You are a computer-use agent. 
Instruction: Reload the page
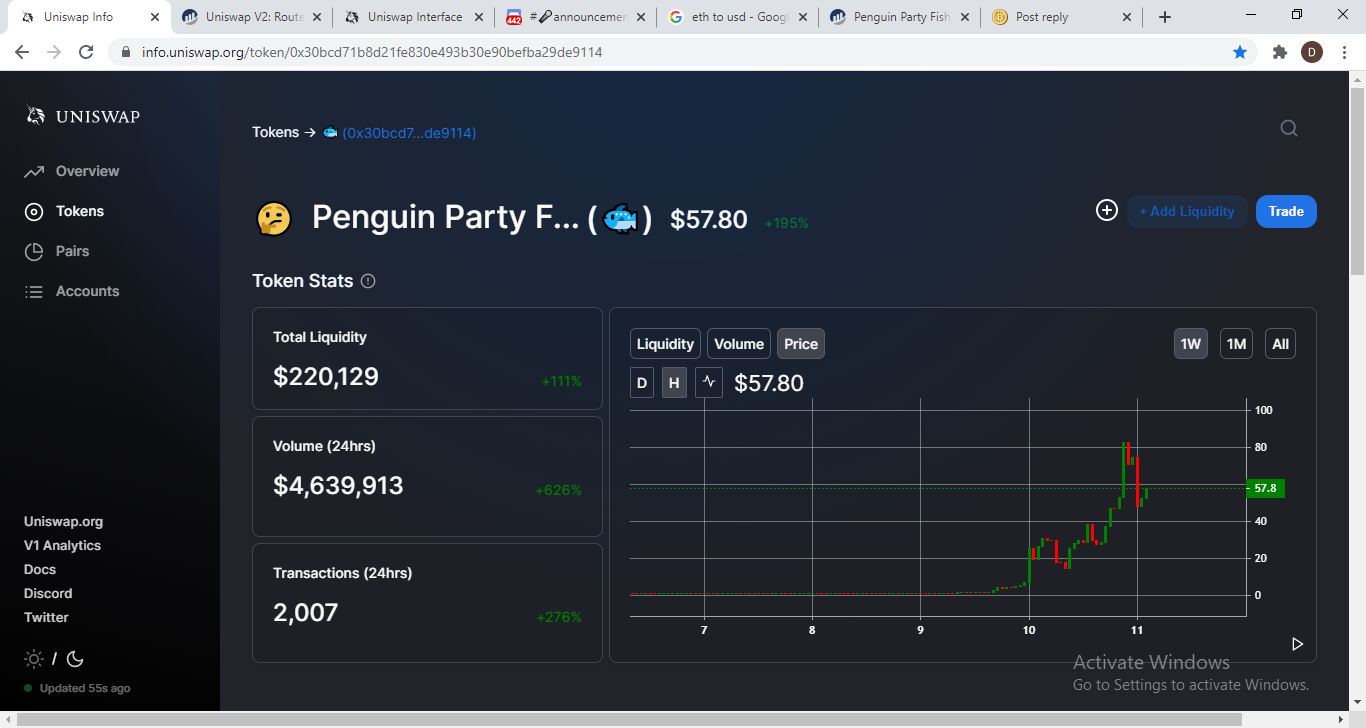(86, 52)
